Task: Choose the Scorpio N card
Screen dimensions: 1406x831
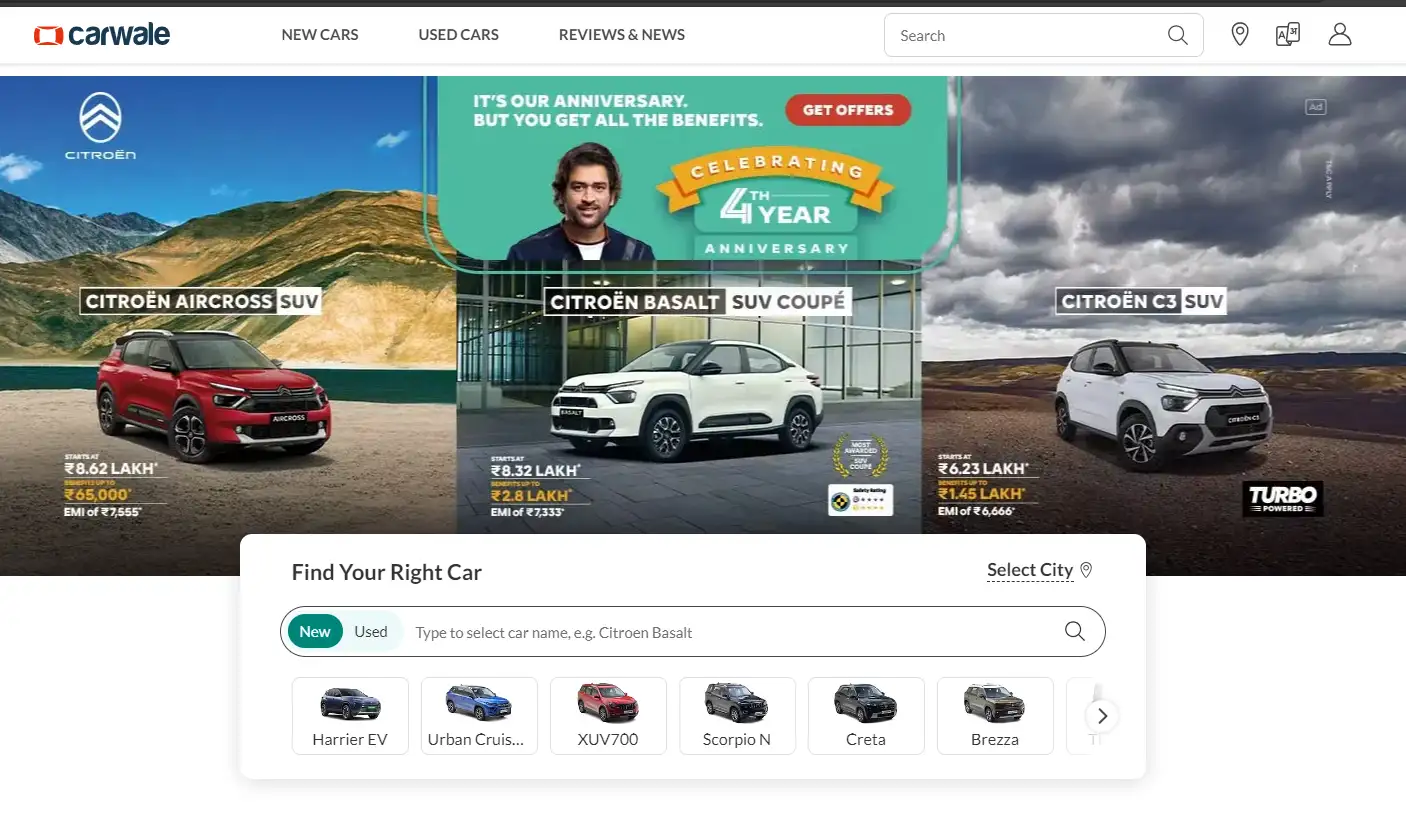Action: pos(737,716)
